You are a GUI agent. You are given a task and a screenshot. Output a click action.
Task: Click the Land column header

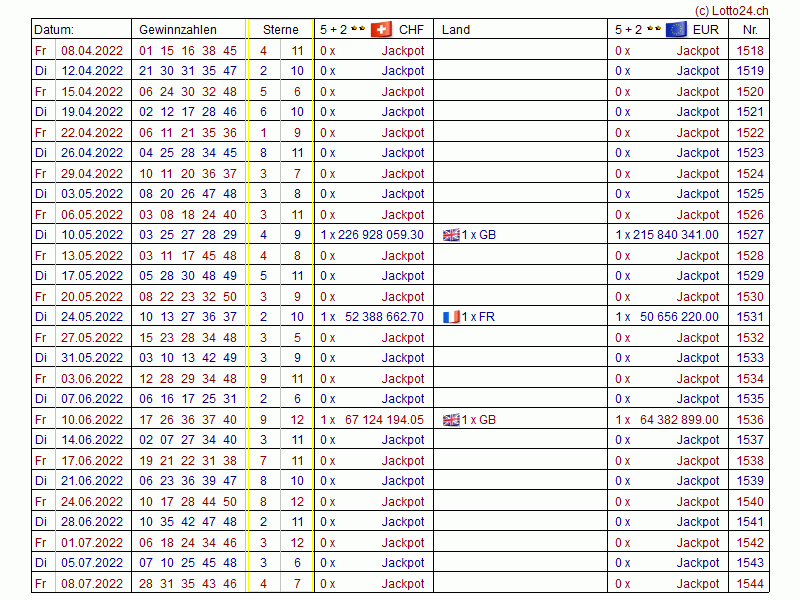[x=456, y=30]
